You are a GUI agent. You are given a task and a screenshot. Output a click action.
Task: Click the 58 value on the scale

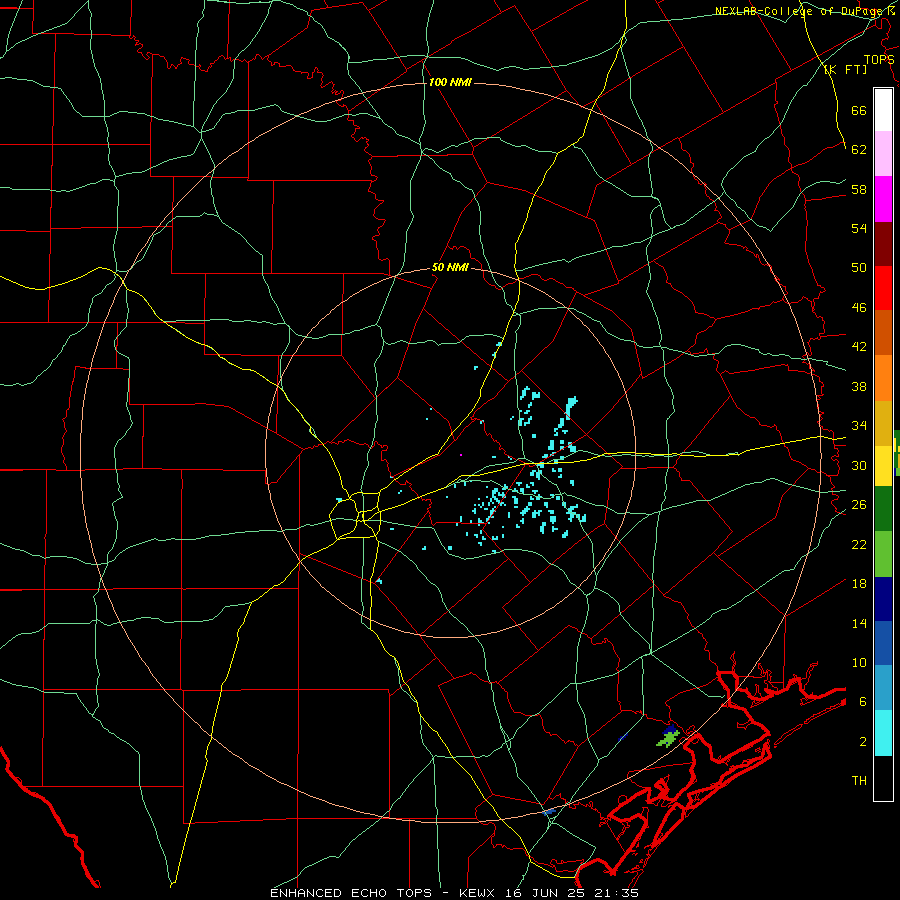point(859,189)
